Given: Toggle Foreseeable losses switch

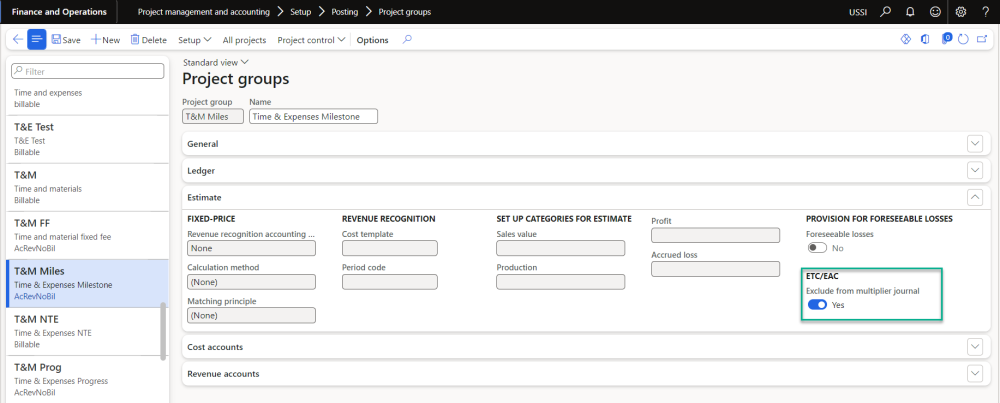Looking at the screenshot, I should click(x=817, y=247).
